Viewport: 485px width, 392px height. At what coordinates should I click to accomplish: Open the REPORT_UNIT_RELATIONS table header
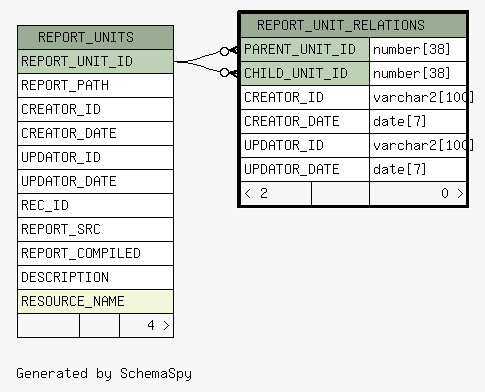353,25
